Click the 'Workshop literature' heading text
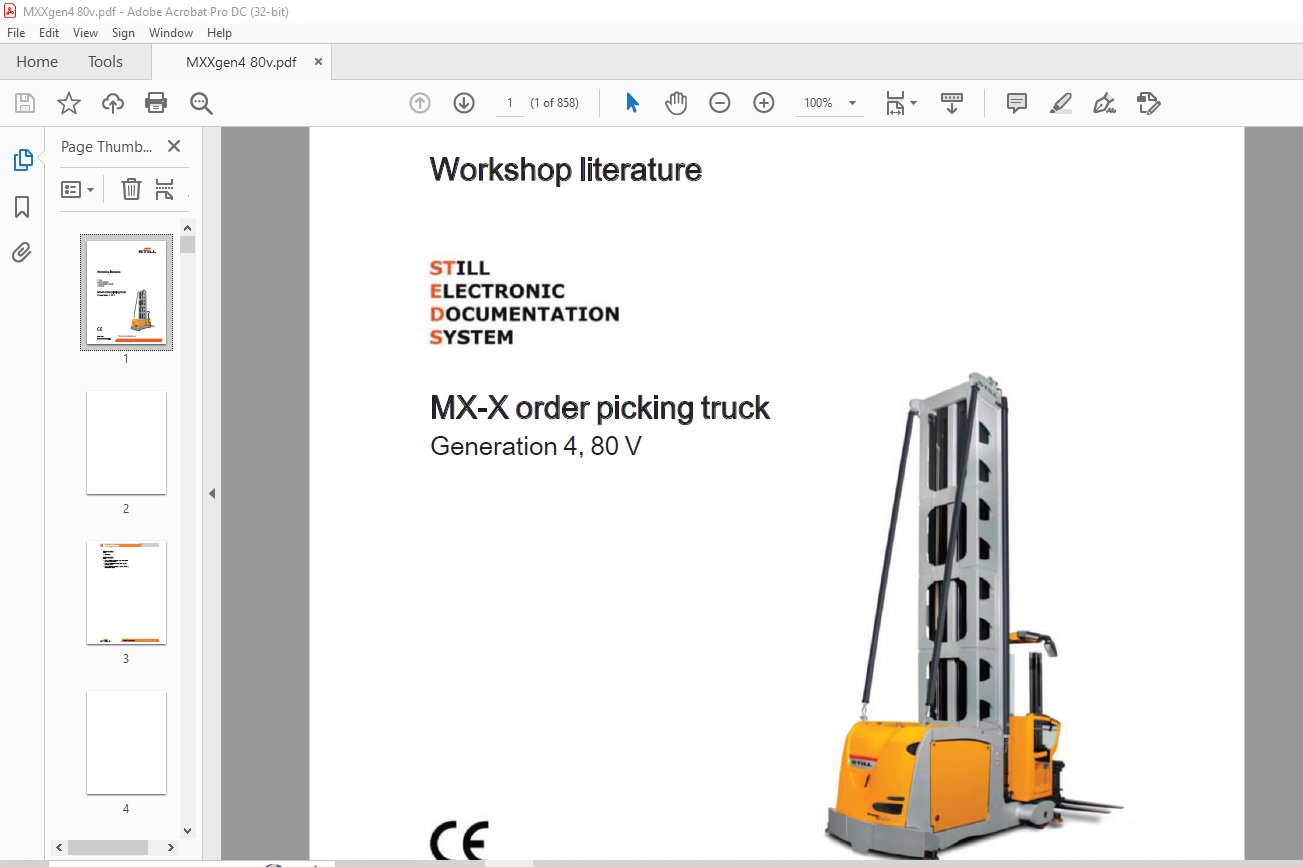 [566, 169]
